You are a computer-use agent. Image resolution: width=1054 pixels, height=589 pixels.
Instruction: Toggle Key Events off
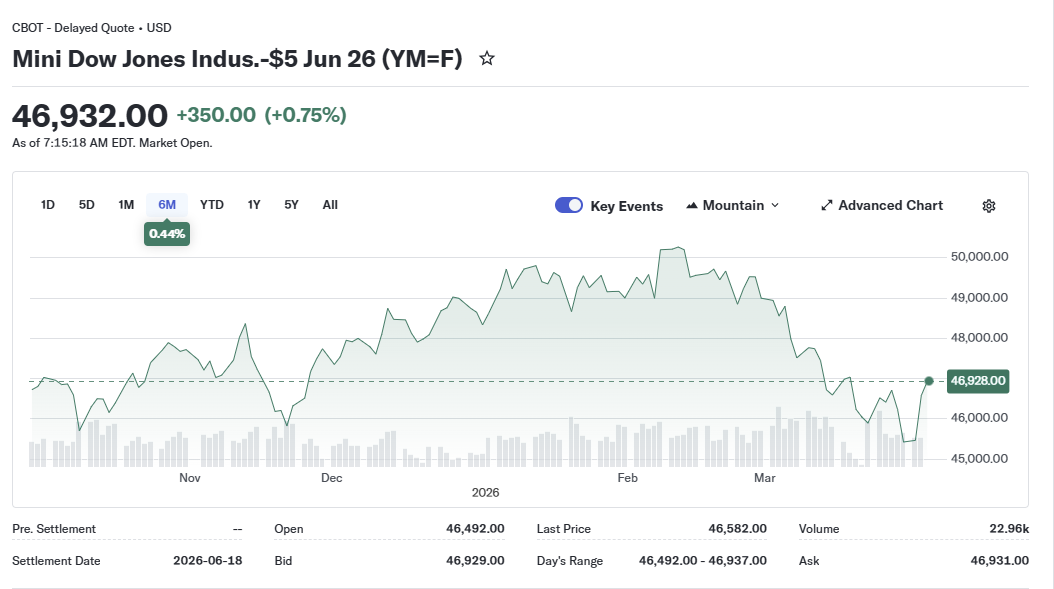(568, 204)
